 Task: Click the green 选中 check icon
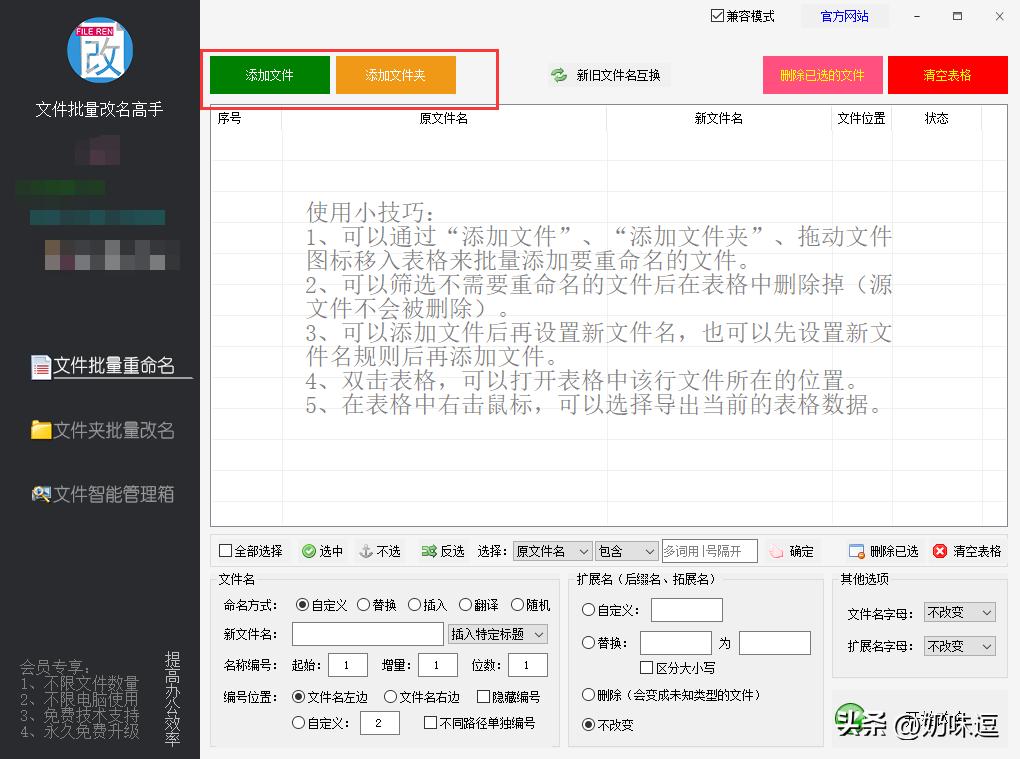[309, 550]
